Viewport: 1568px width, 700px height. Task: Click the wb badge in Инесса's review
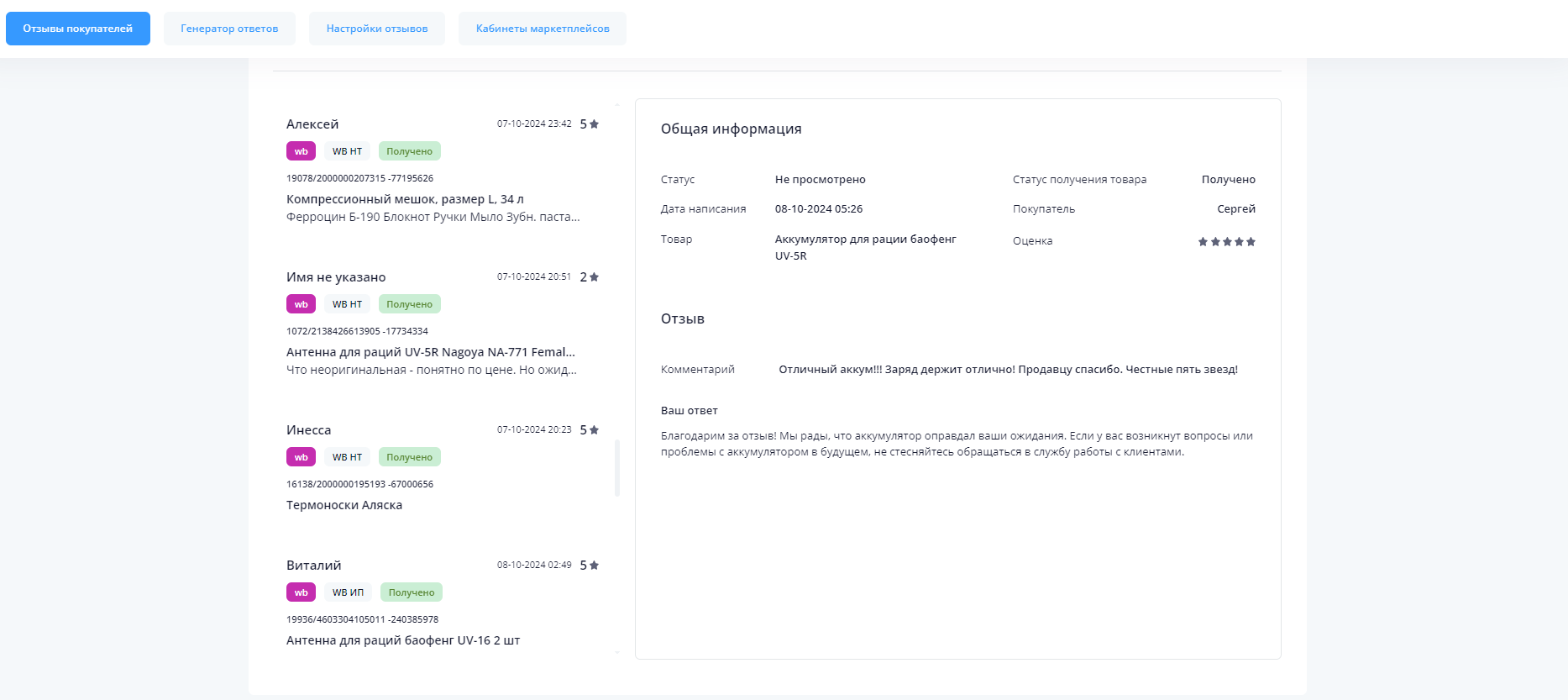[301, 457]
